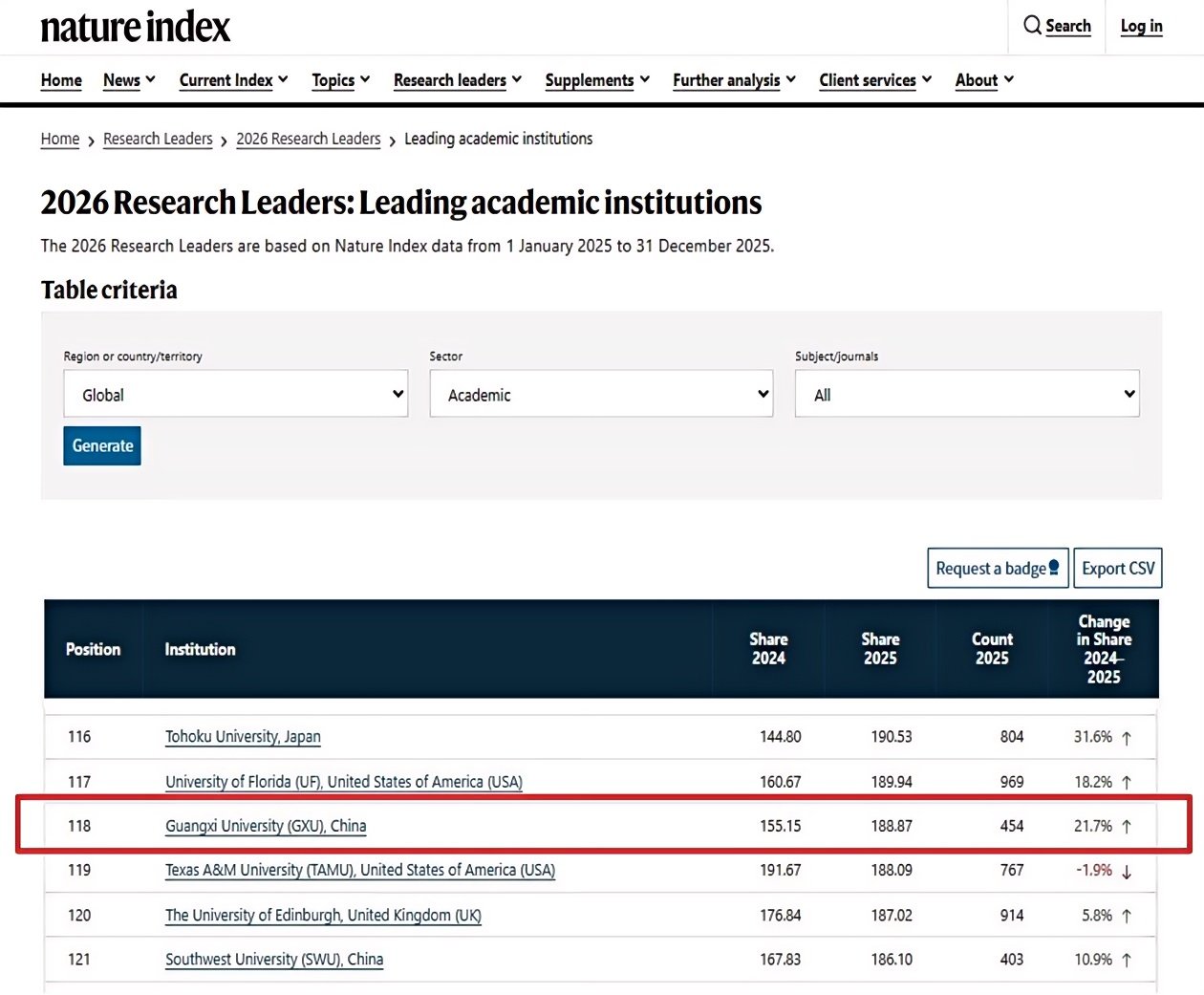Viewport: 1204px width, 995px height.
Task: Click Share 2025 value 187.02
Action: tap(892, 916)
